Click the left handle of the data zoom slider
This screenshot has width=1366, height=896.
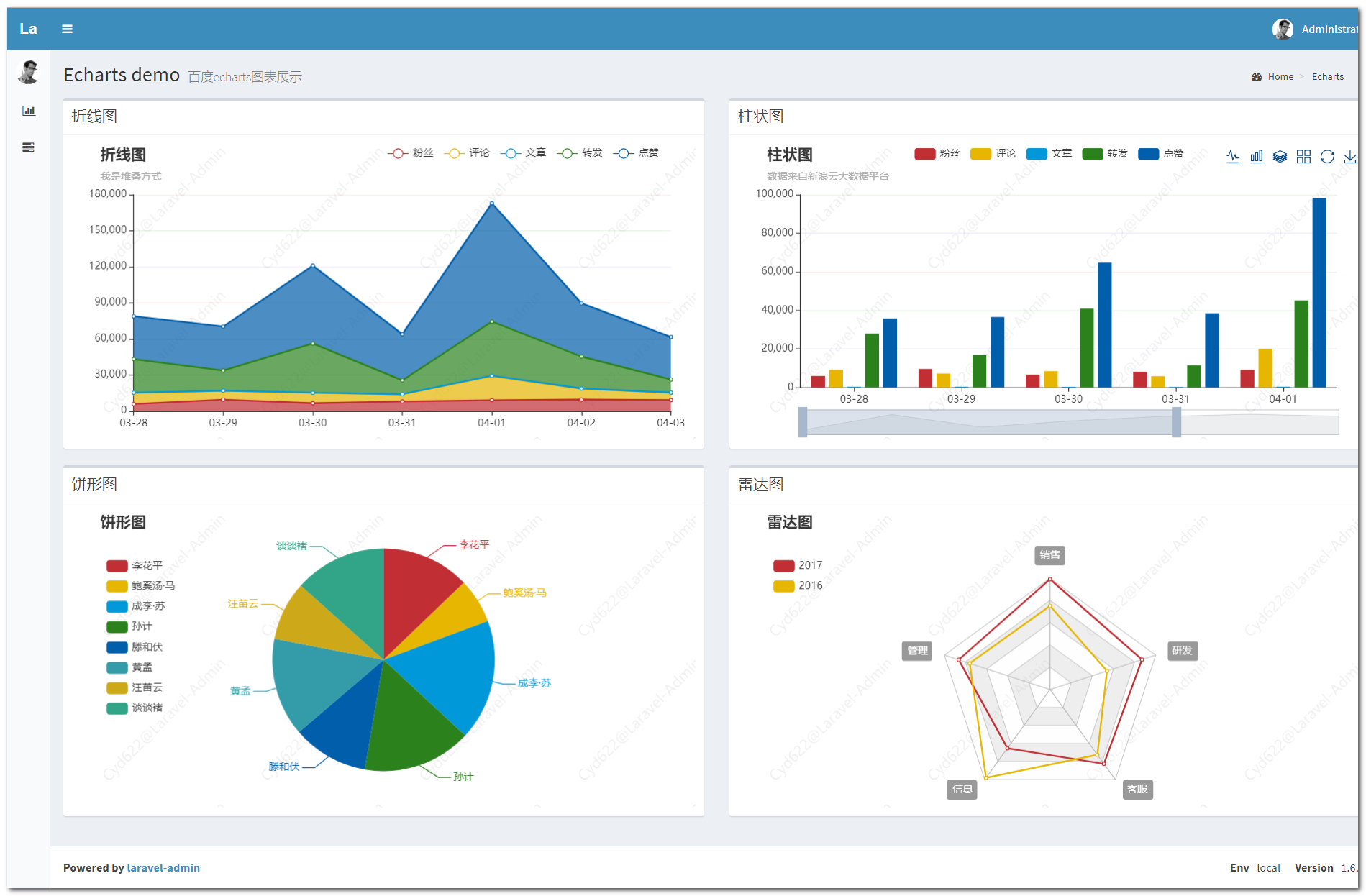[x=802, y=422]
